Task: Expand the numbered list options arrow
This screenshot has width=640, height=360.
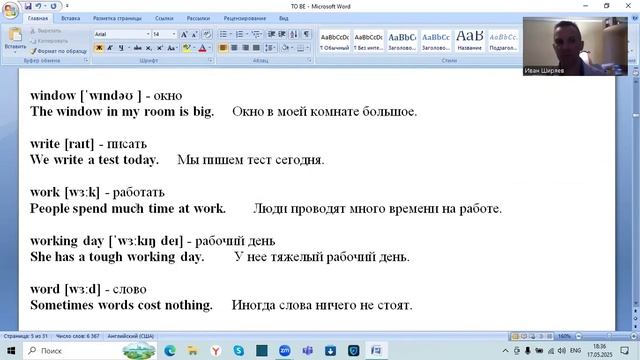Action: 247,34
